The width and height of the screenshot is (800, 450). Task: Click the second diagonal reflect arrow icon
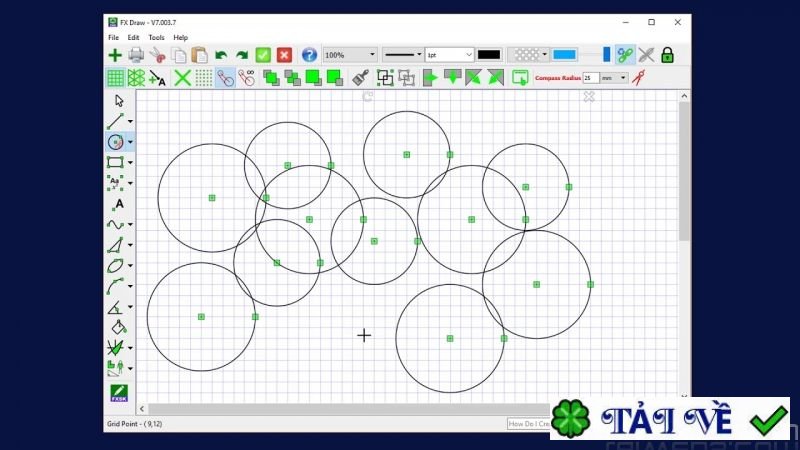(495, 78)
